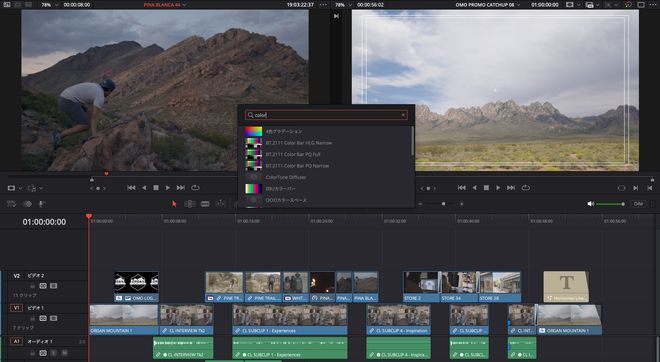Go to last frame in source viewer
The width and height of the screenshot is (660, 362).
tap(181, 188)
